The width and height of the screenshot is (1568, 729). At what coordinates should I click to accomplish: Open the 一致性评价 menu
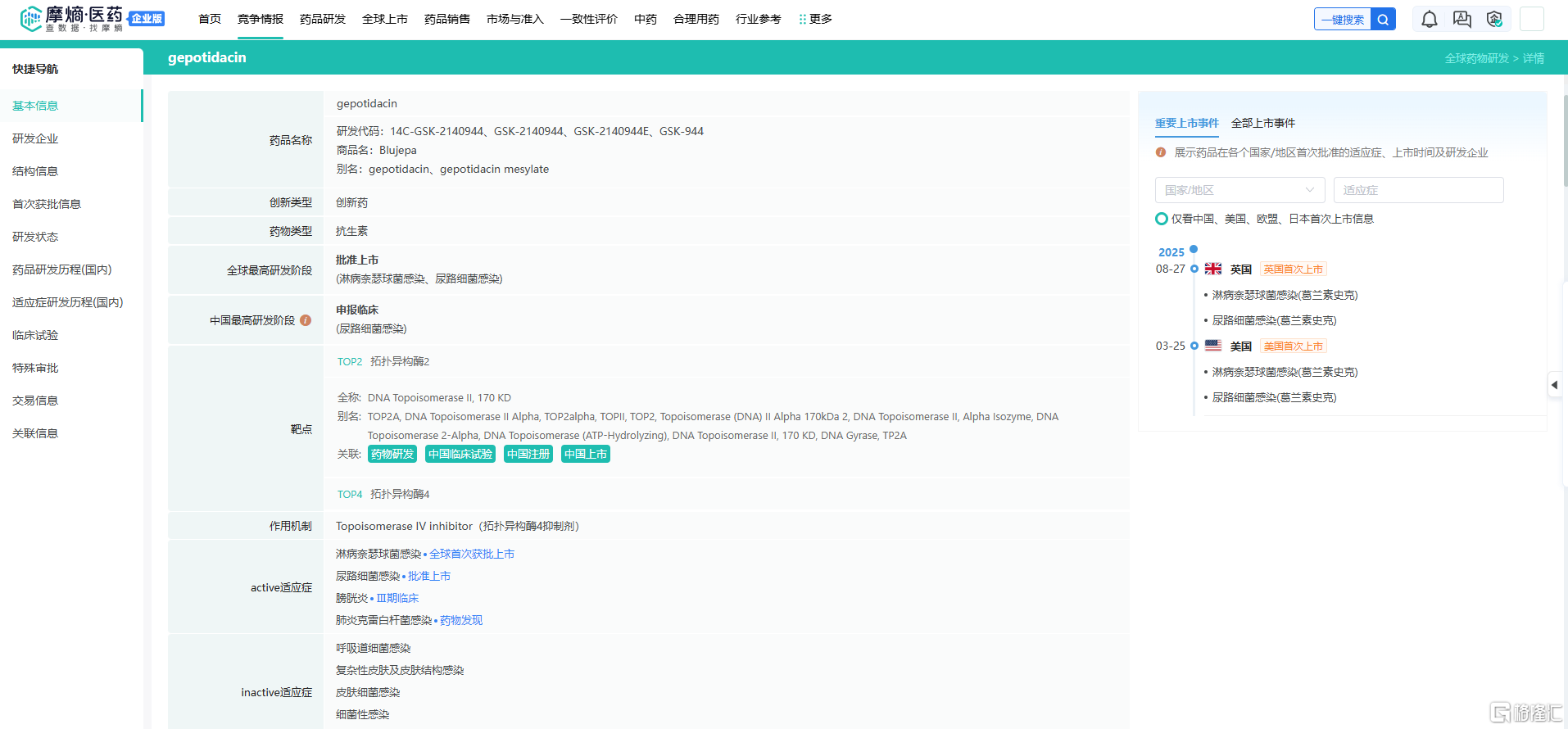pos(589,19)
